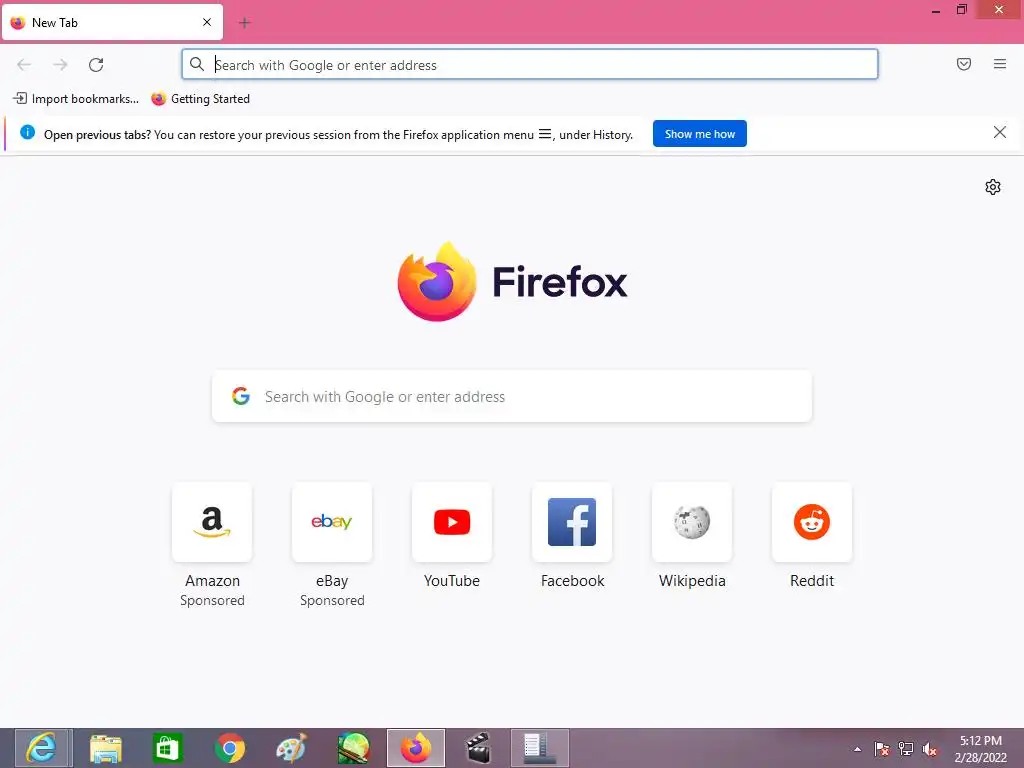Click the Sponsored label under eBay
Viewport: 1024px width, 768px height.
[x=332, y=600]
